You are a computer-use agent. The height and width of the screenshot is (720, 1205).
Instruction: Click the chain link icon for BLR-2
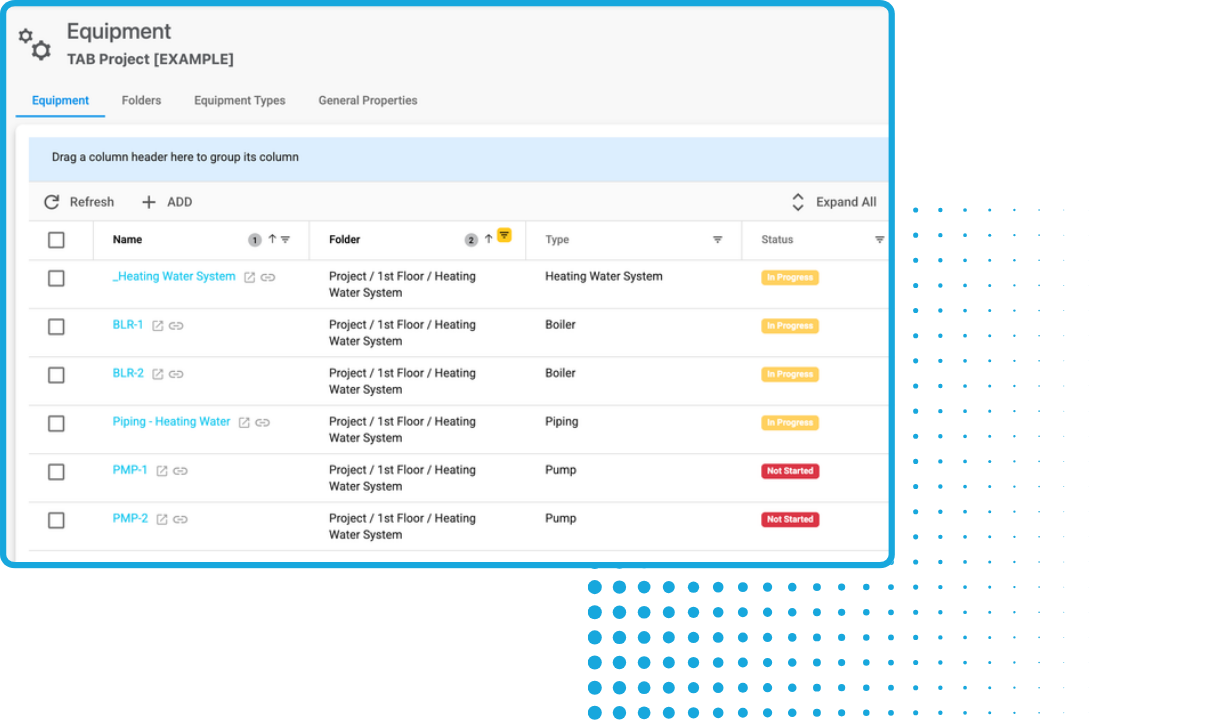[x=176, y=374]
